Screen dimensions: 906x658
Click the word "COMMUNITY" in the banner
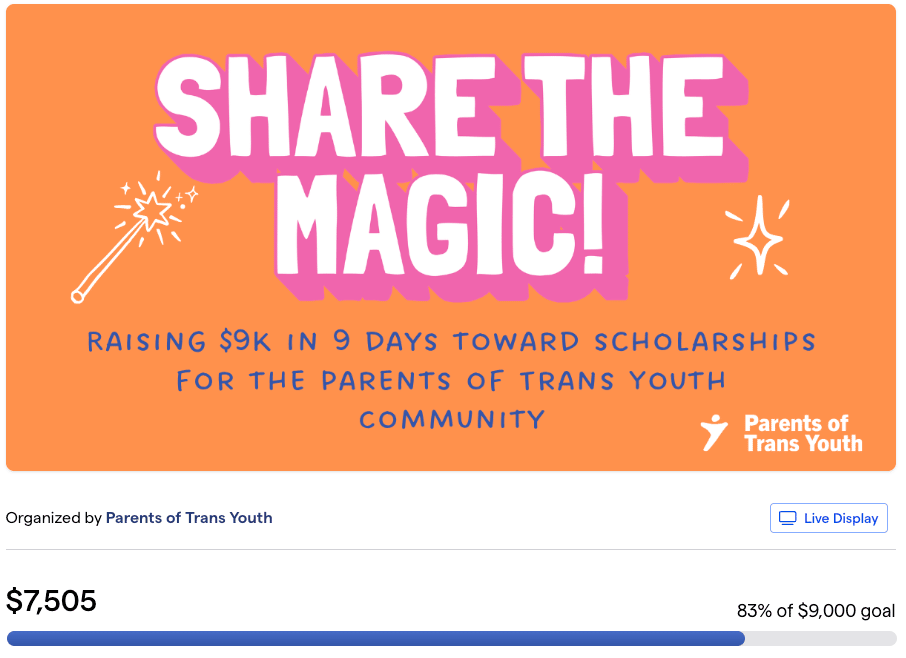[452, 419]
